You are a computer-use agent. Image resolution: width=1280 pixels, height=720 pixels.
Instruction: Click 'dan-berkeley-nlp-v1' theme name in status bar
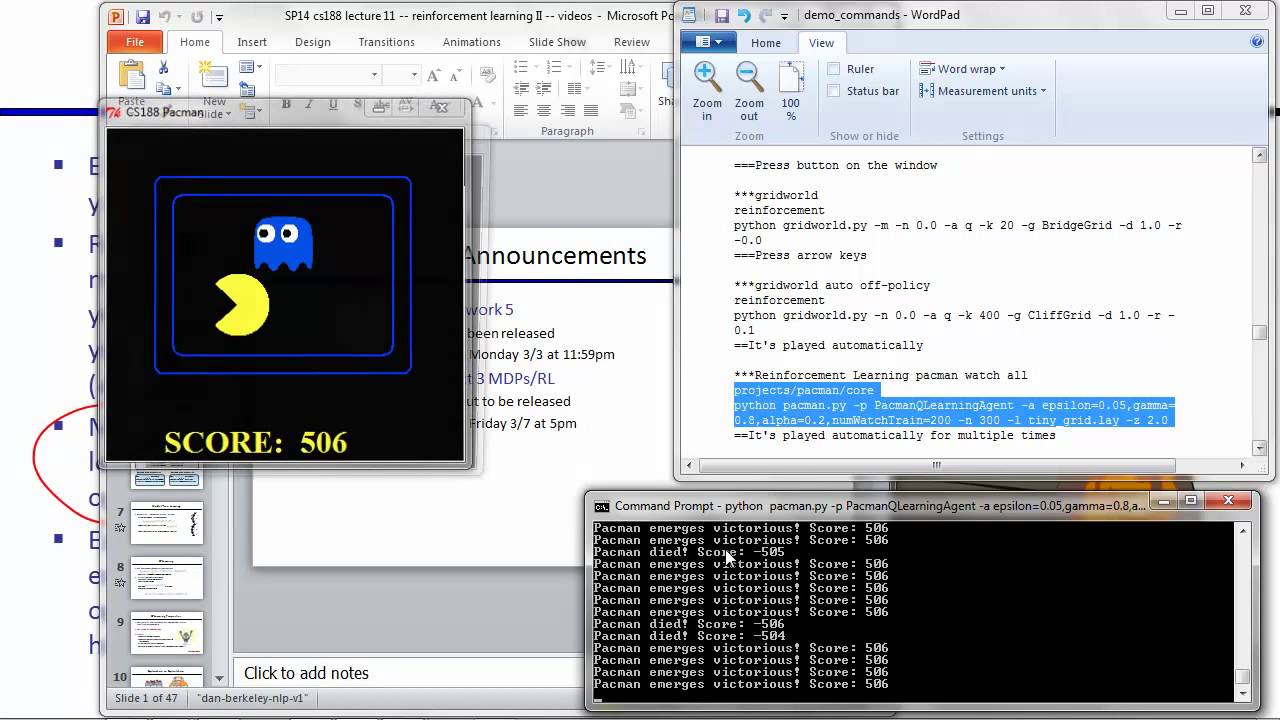coord(252,698)
